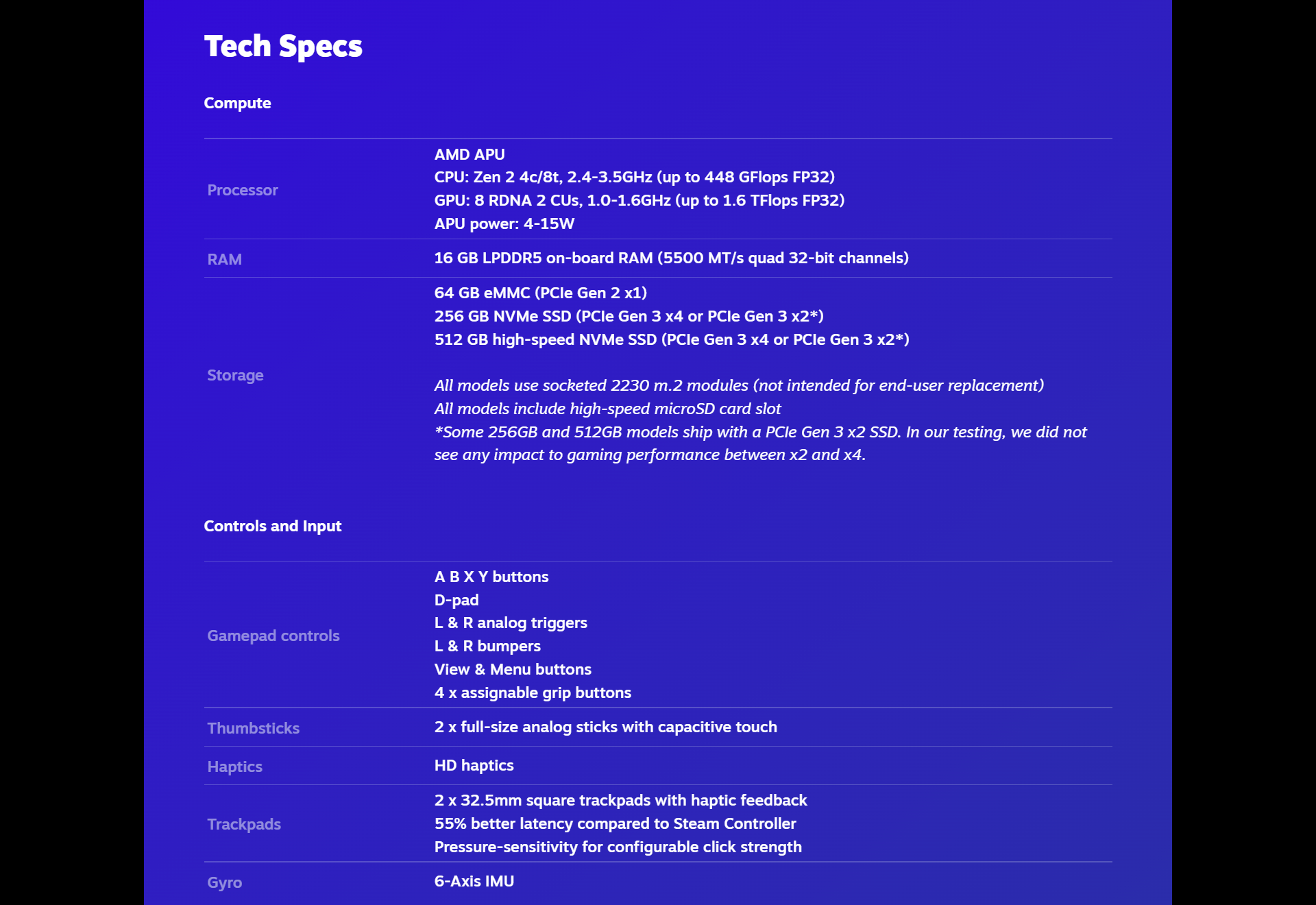This screenshot has width=1316, height=905.
Task: Click the AMD APU text line
Action: 470,155
